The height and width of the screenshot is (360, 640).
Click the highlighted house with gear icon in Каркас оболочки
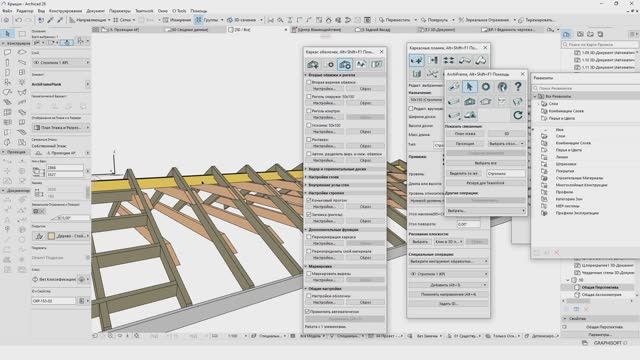coord(345,64)
